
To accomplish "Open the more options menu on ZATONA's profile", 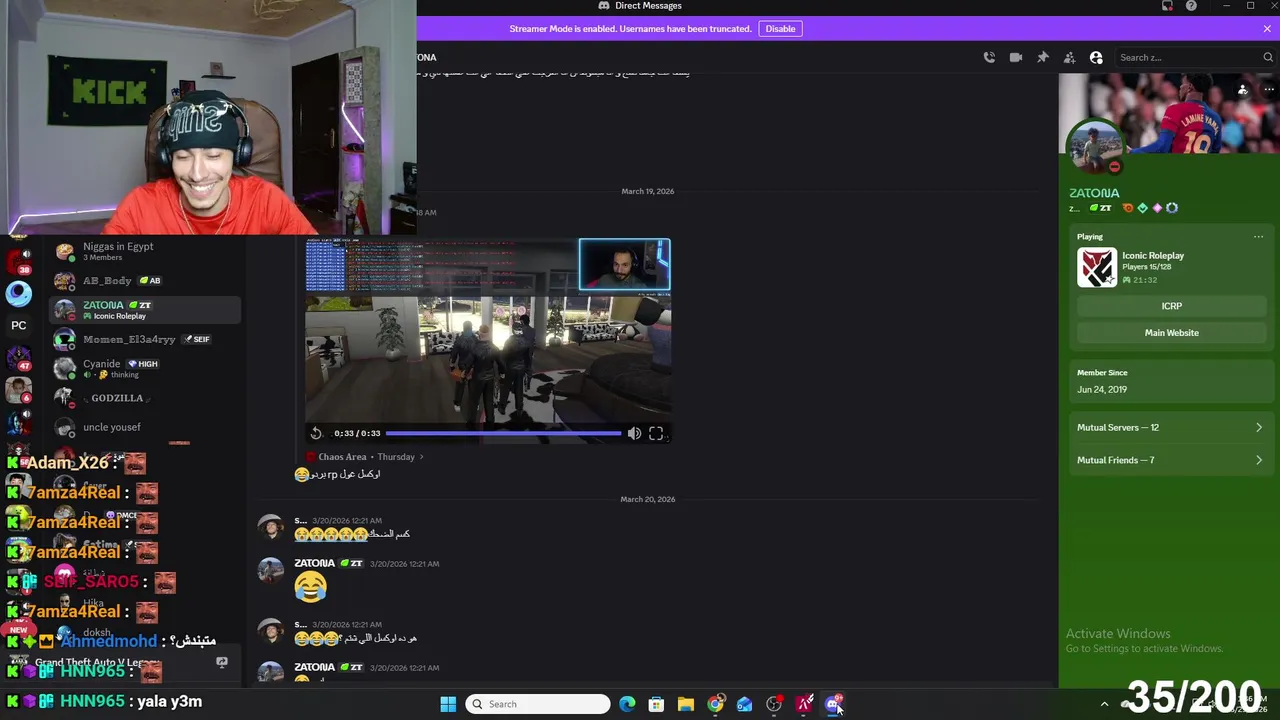I will click(1269, 89).
